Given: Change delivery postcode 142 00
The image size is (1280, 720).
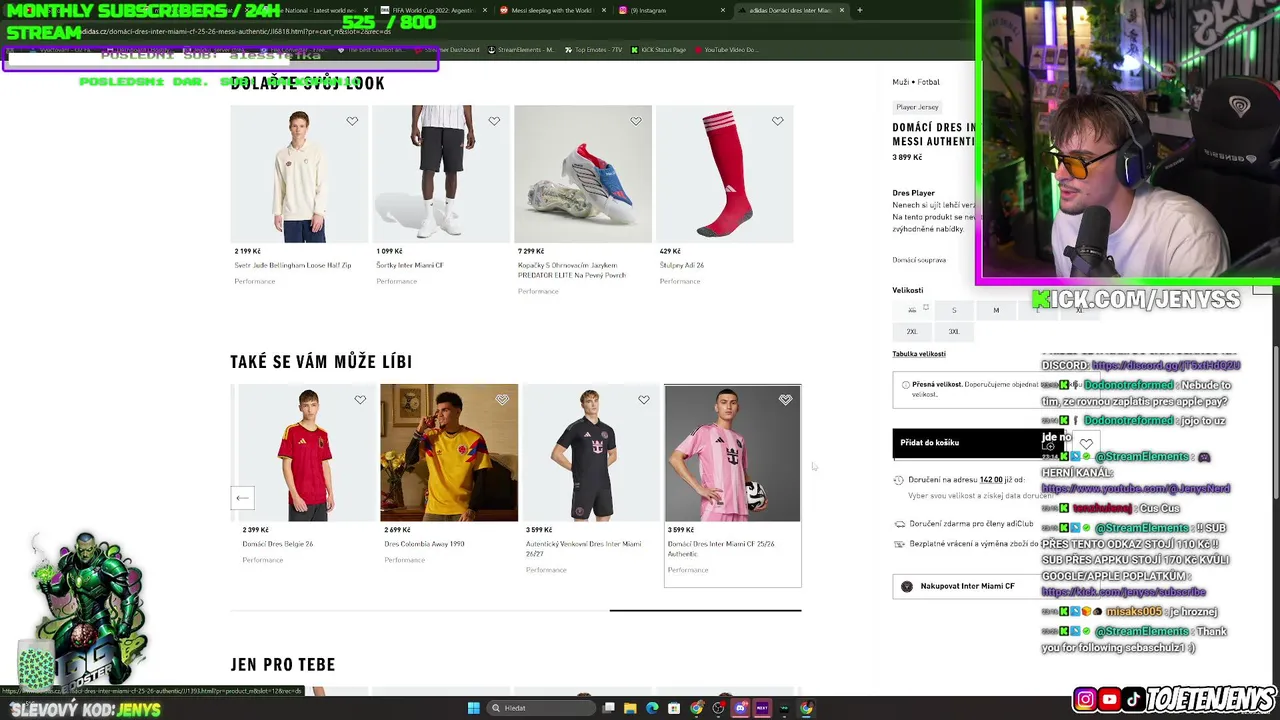Looking at the screenshot, I should pos(991,480).
